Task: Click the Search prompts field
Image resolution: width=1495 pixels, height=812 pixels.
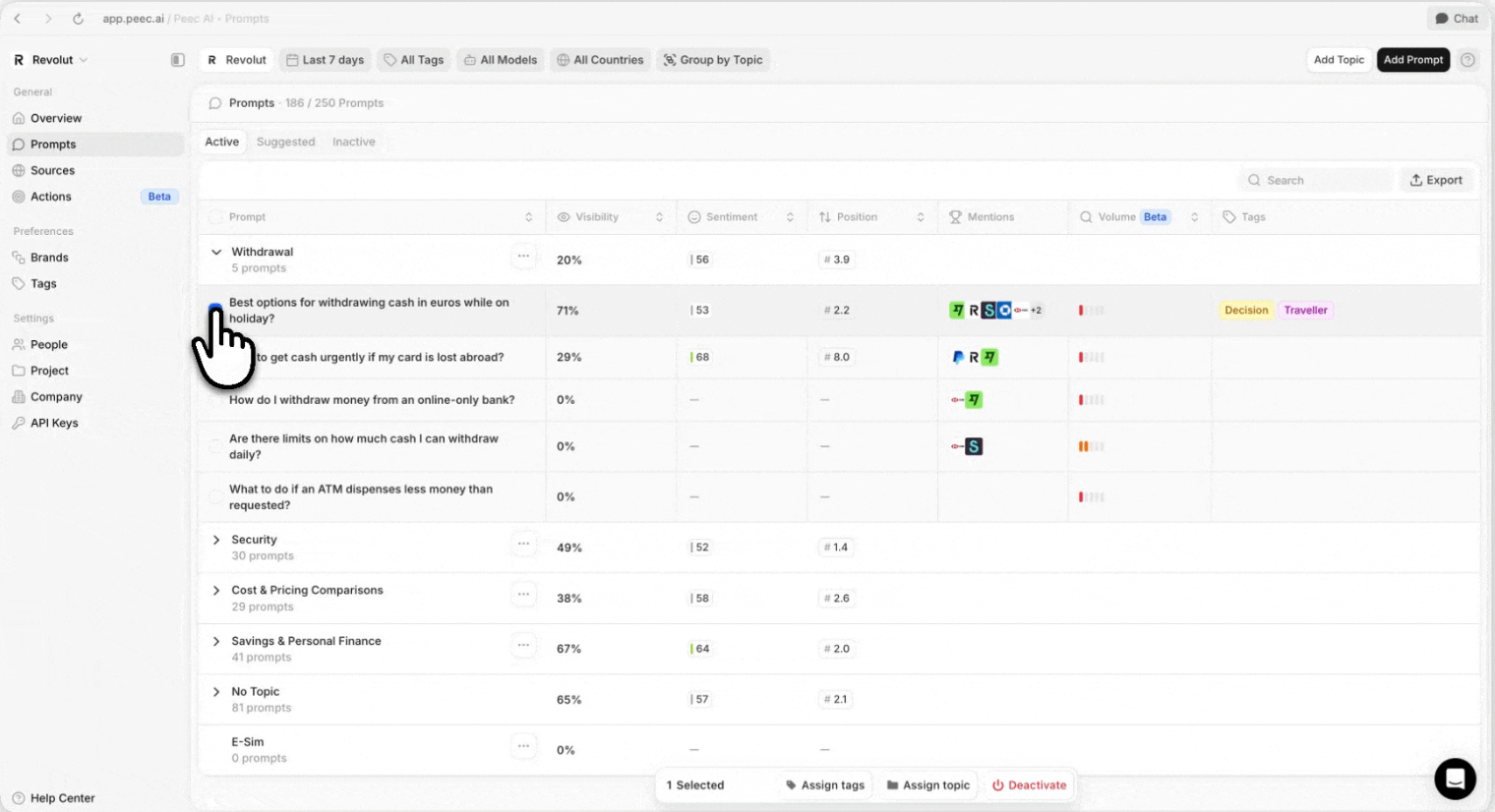Action: coord(1315,180)
